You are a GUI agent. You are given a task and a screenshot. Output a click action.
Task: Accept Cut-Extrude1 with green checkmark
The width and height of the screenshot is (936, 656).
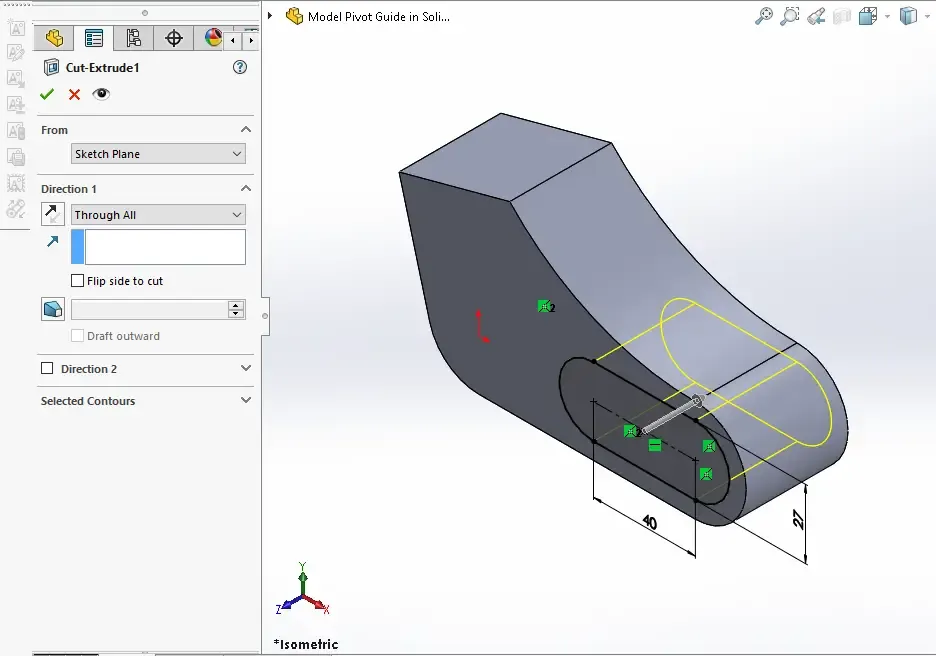pos(47,94)
